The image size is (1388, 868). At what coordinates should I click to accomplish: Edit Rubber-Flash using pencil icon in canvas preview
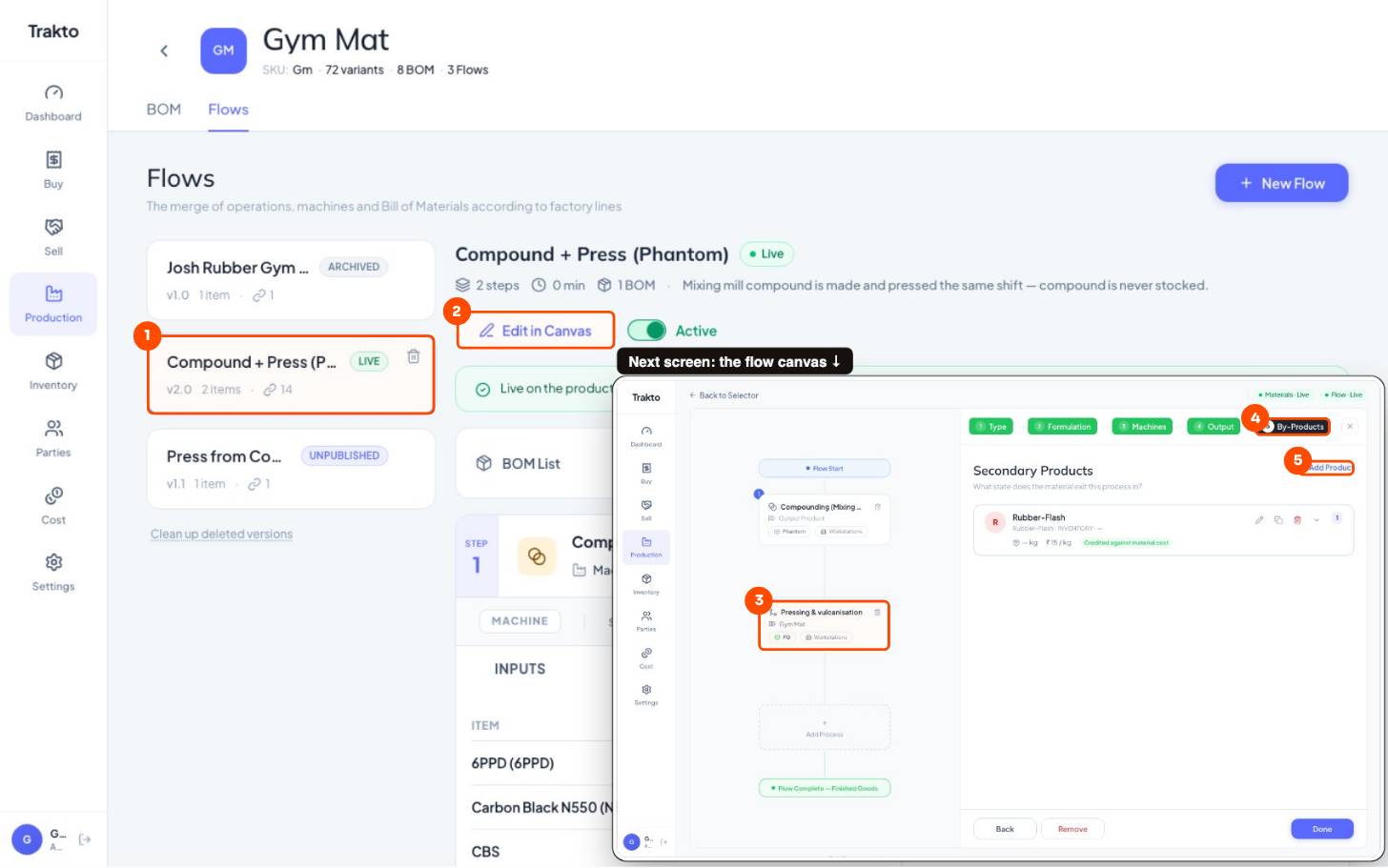1259,520
